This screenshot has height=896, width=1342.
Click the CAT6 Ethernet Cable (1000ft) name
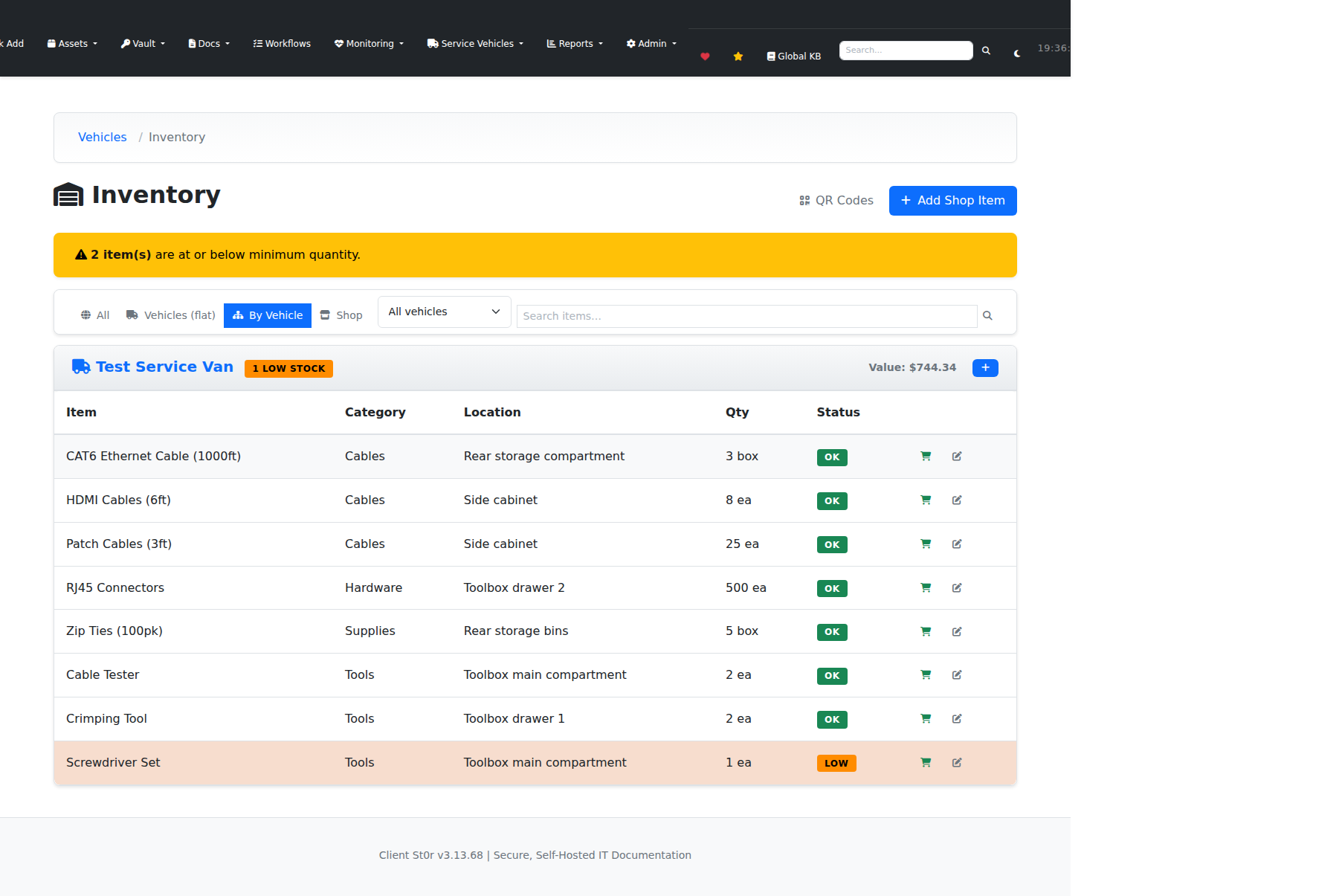pyautogui.click(x=153, y=457)
